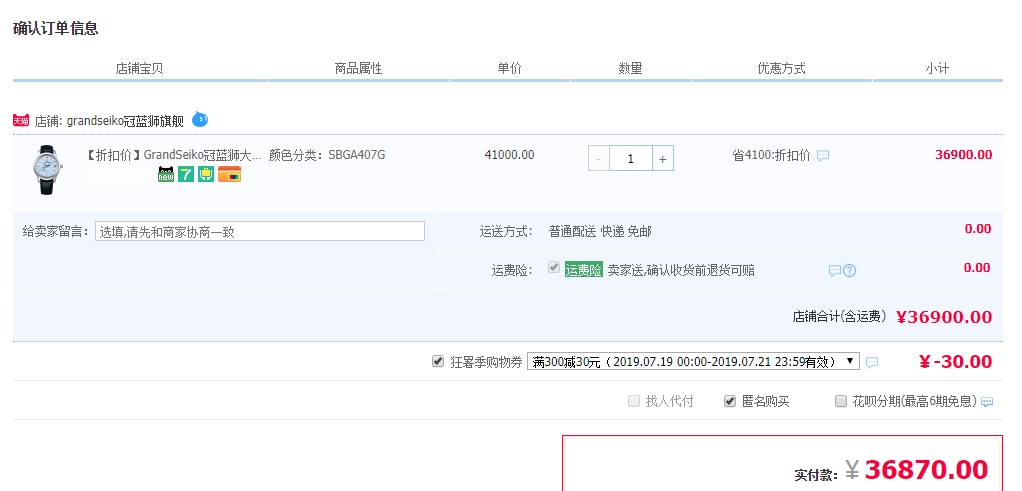Click the 优惠方式 column header

point(781,68)
